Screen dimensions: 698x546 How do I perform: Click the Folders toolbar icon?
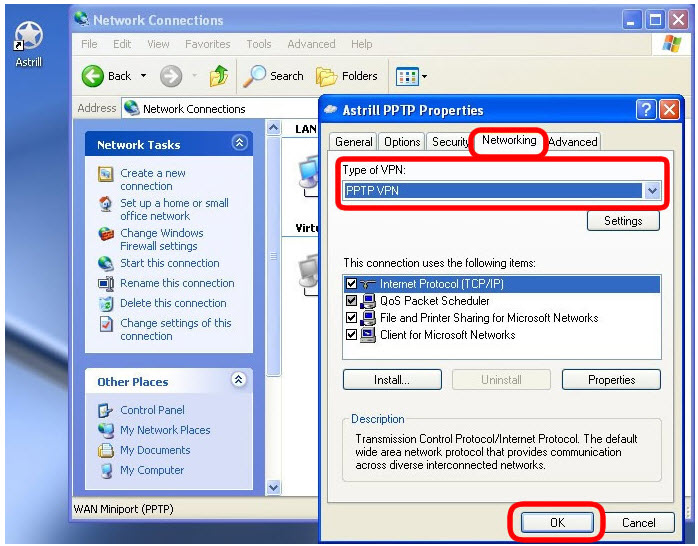click(326, 77)
